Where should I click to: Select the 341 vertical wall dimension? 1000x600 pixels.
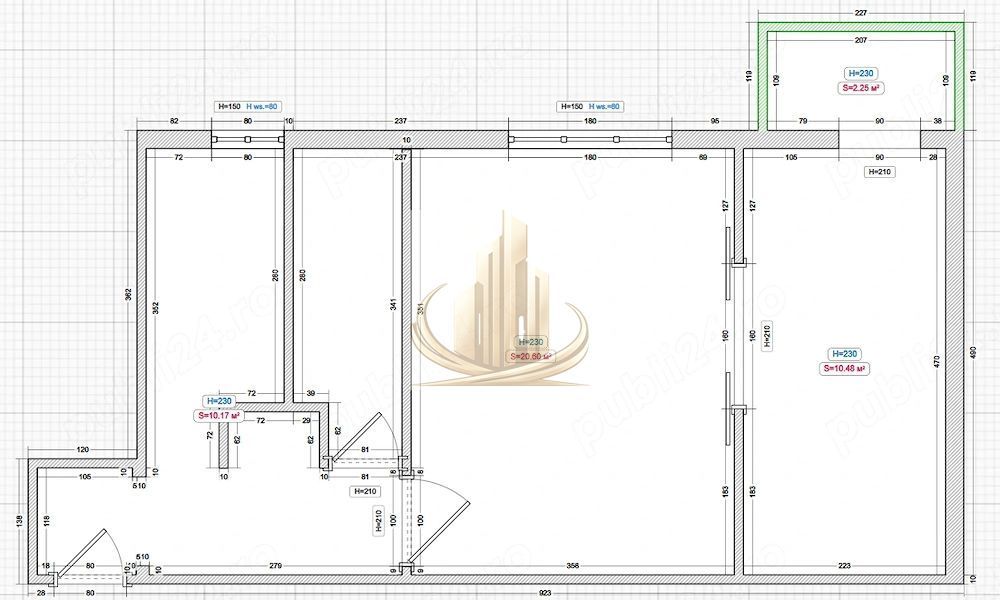tap(392, 305)
